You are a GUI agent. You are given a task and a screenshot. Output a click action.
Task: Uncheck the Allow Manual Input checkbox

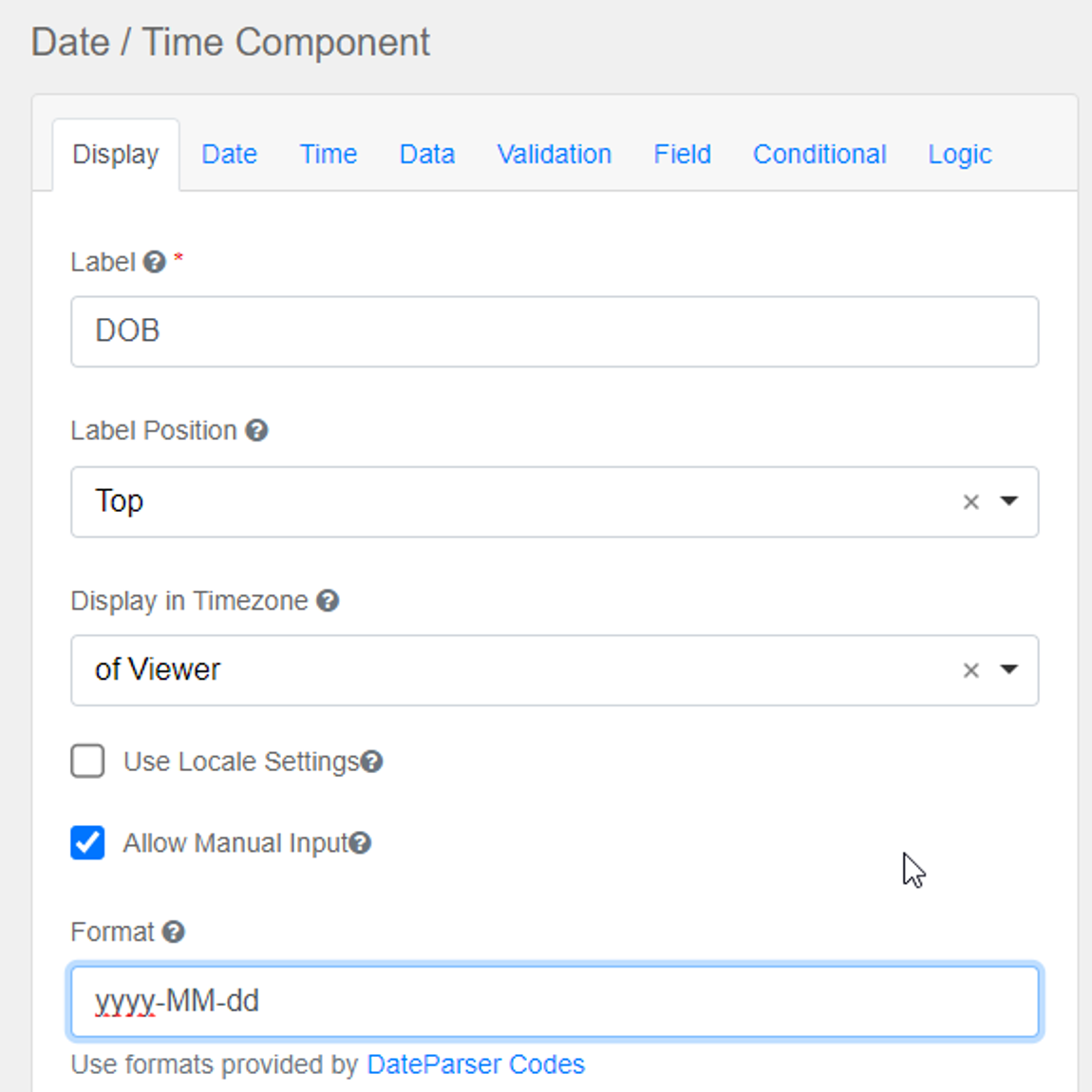click(87, 843)
